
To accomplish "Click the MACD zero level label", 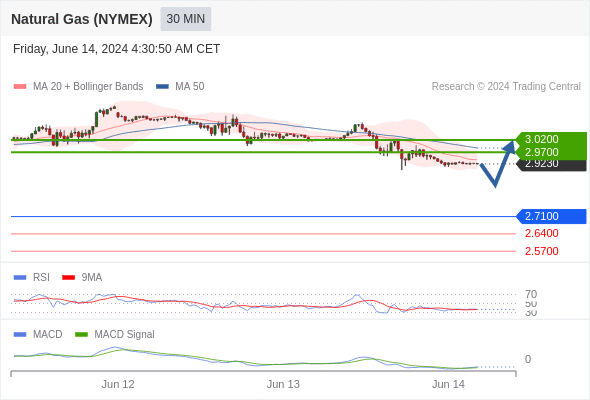I will click(x=528, y=359).
